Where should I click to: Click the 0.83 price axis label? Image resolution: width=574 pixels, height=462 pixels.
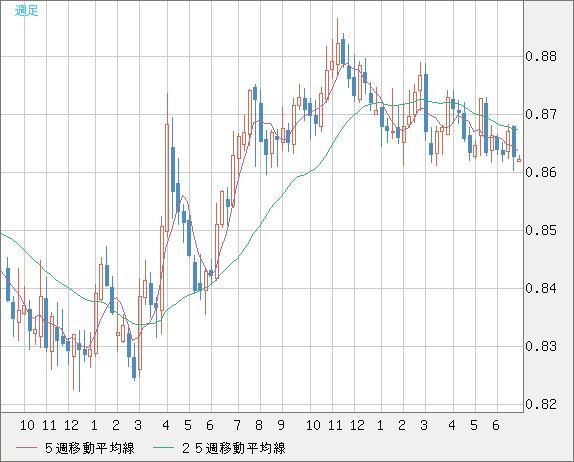541,346
